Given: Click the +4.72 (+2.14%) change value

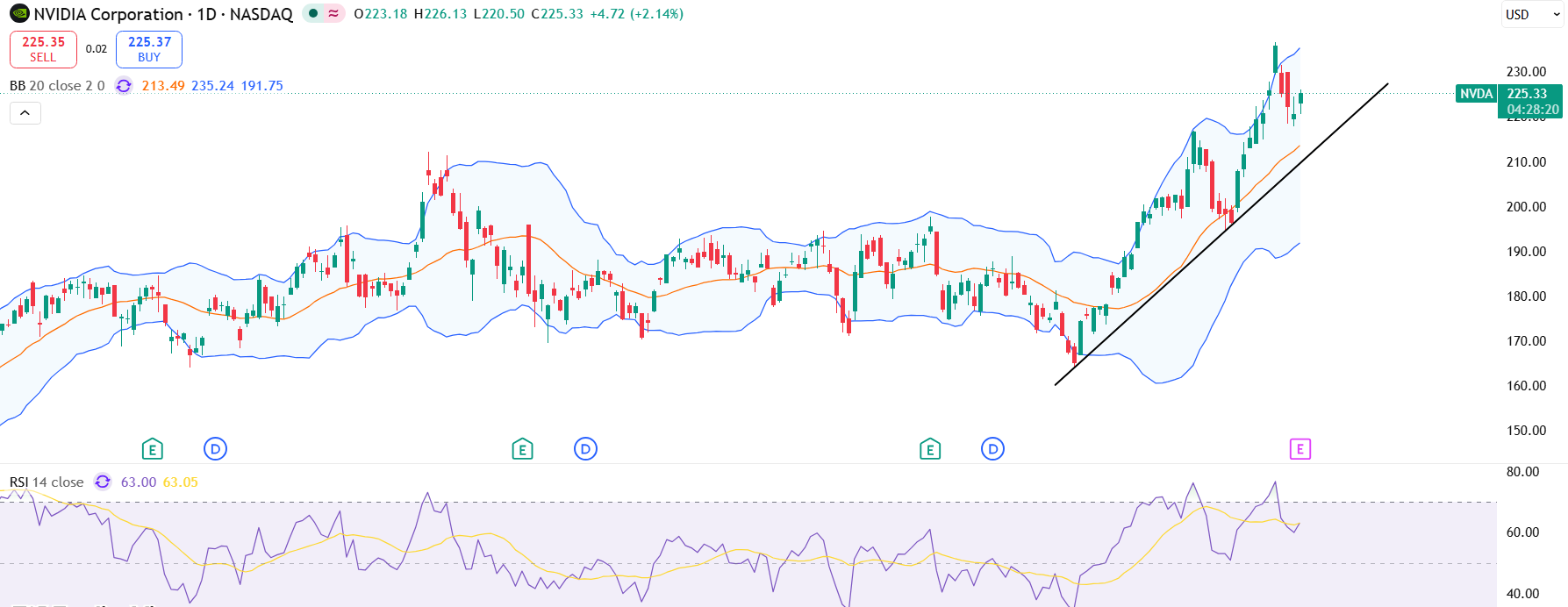Looking at the screenshot, I should click(x=637, y=14).
